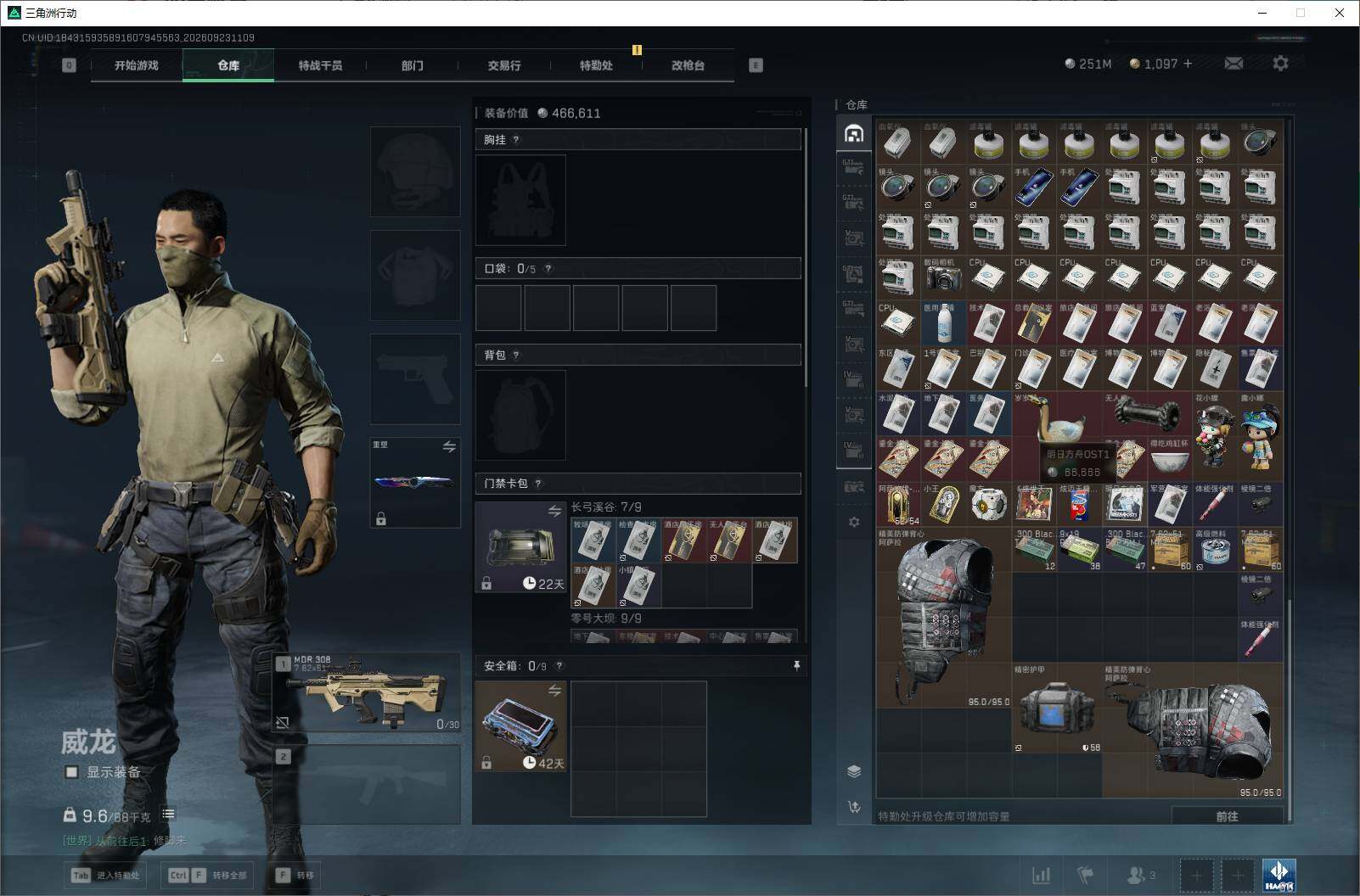Switch to the 特战干员 tab

click(320, 65)
